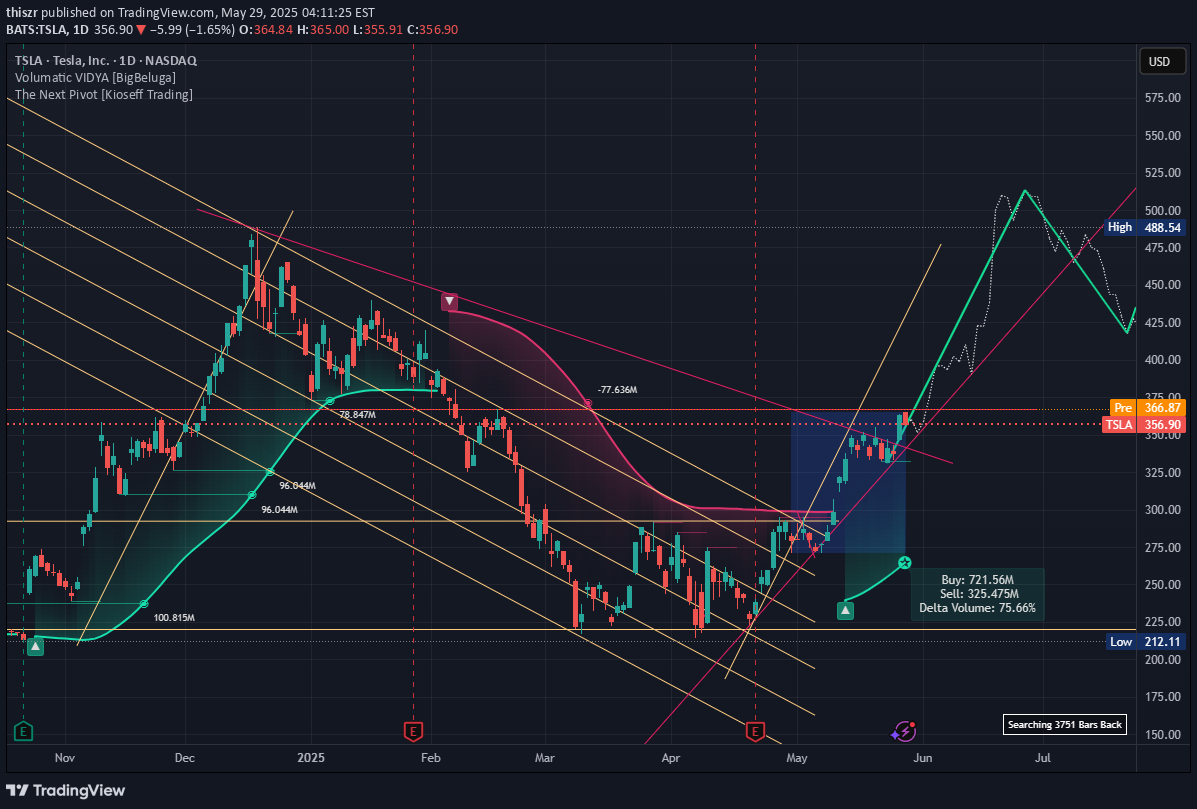
Task: Click the 'Searching 3751 Bars Back' label
Action: (x=1064, y=724)
